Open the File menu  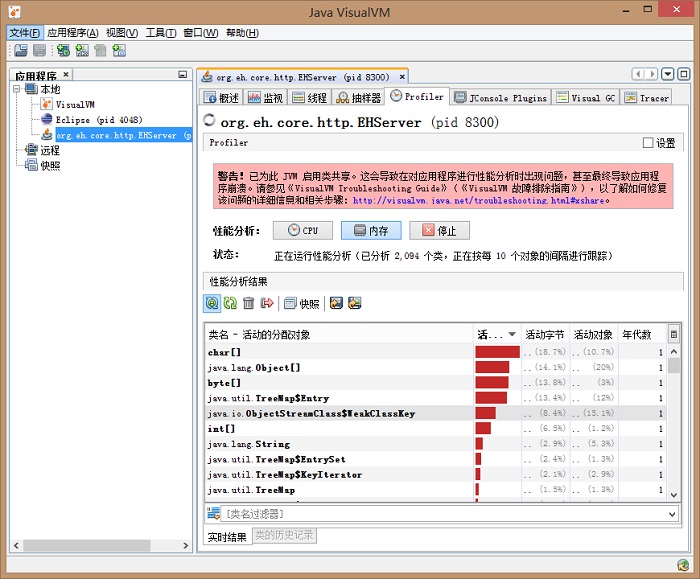pyautogui.click(x=25, y=33)
